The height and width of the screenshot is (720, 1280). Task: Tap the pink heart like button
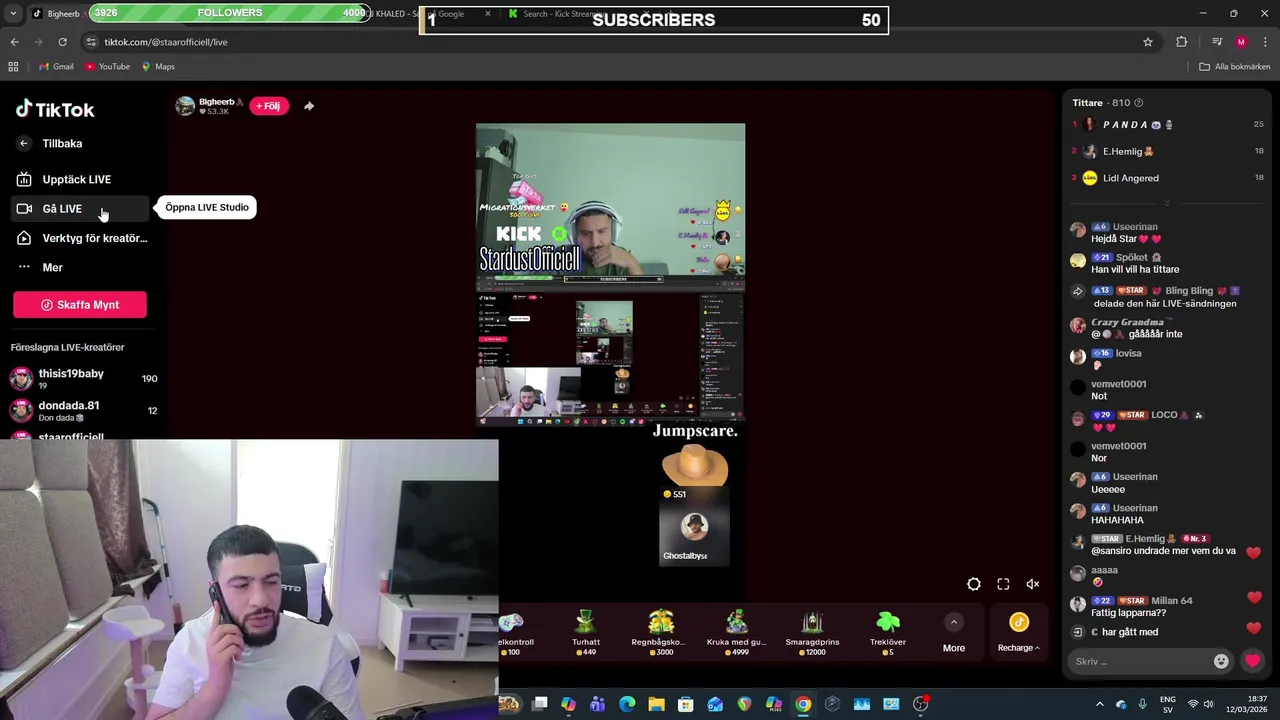pos(1252,661)
